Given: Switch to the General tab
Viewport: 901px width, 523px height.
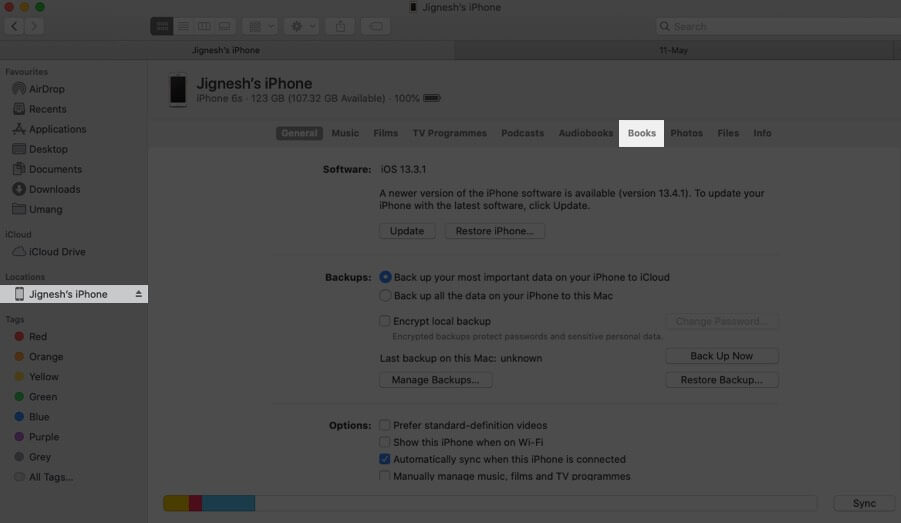Looking at the screenshot, I should 299,133.
